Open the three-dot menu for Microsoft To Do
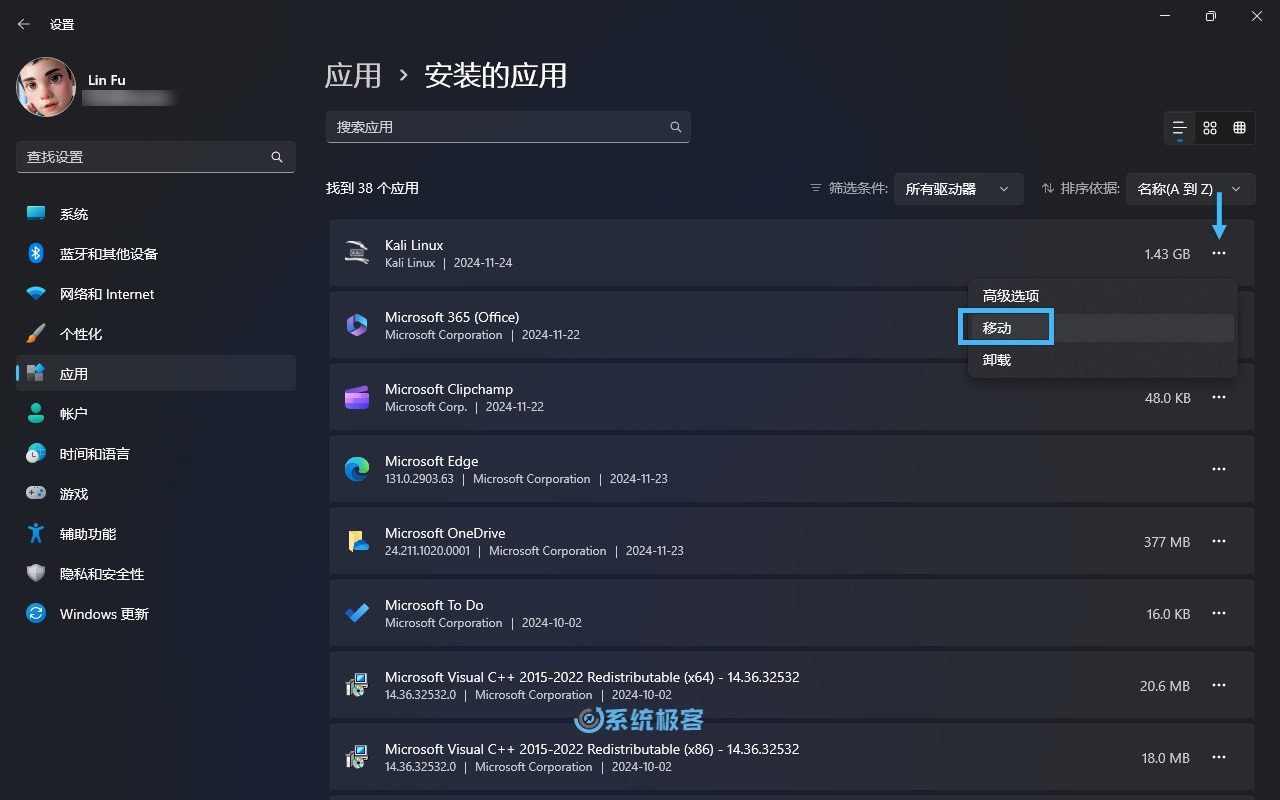 pyautogui.click(x=1218, y=614)
